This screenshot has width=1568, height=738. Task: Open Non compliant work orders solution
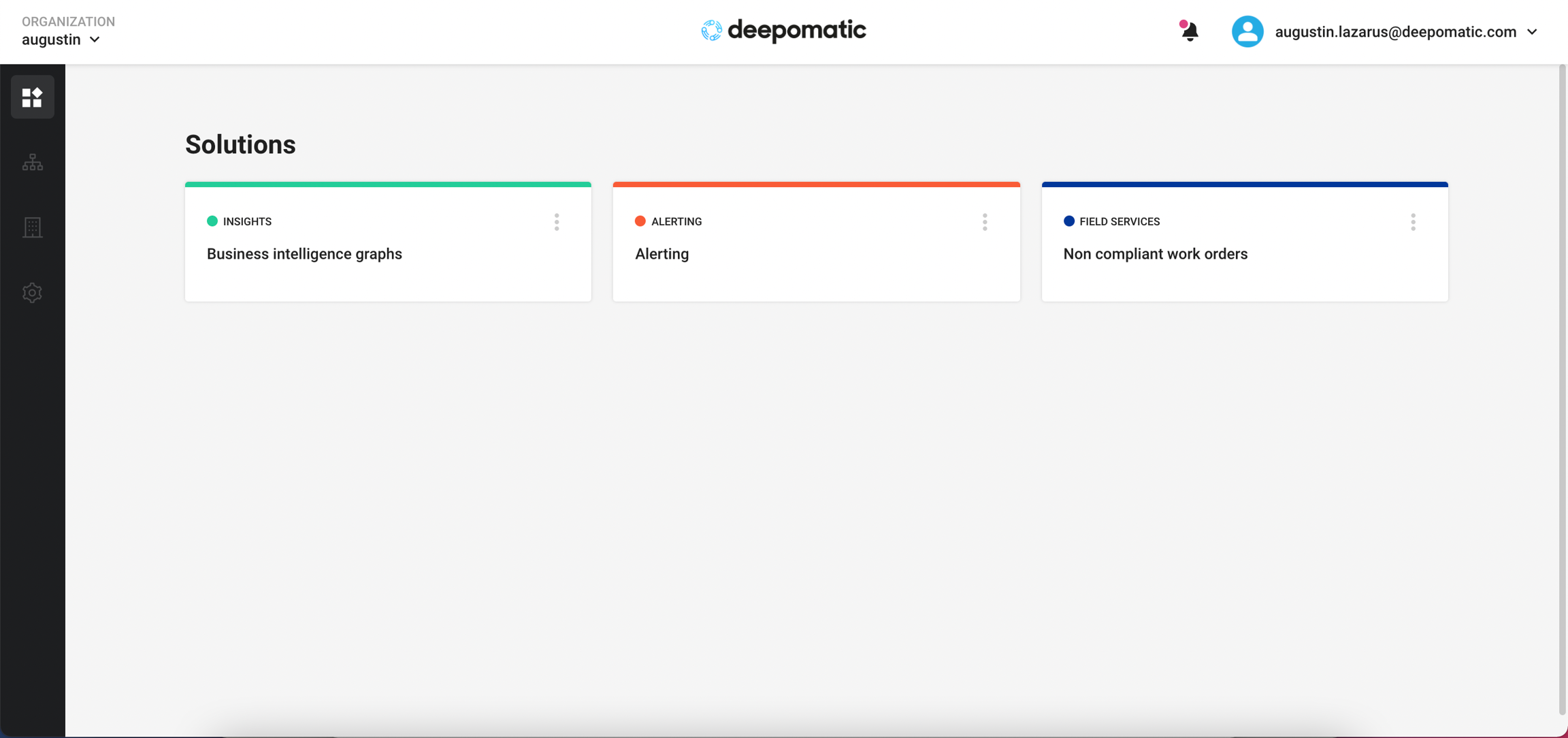click(x=1155, y=254)
